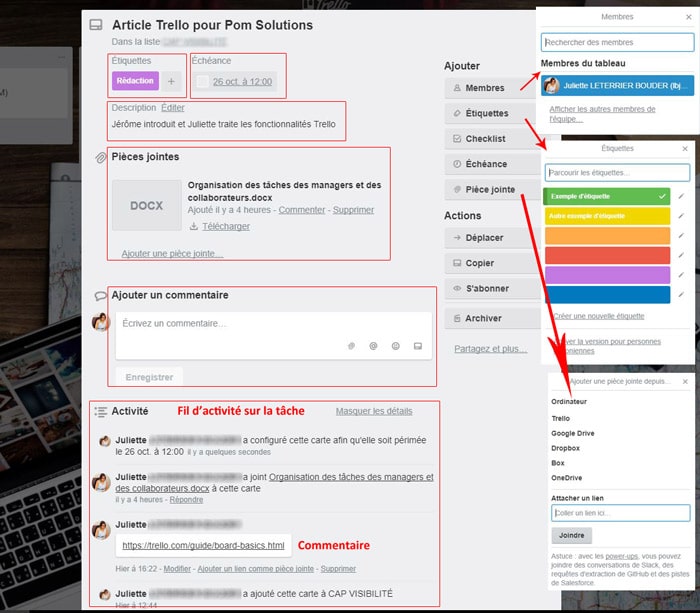Edit the purple label with pencil icon

681,275
